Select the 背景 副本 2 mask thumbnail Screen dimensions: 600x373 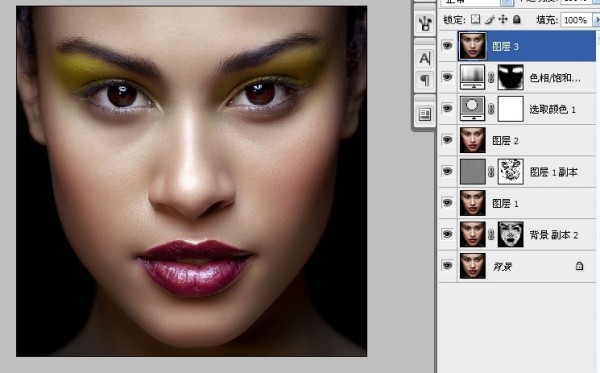coord(510,235)
